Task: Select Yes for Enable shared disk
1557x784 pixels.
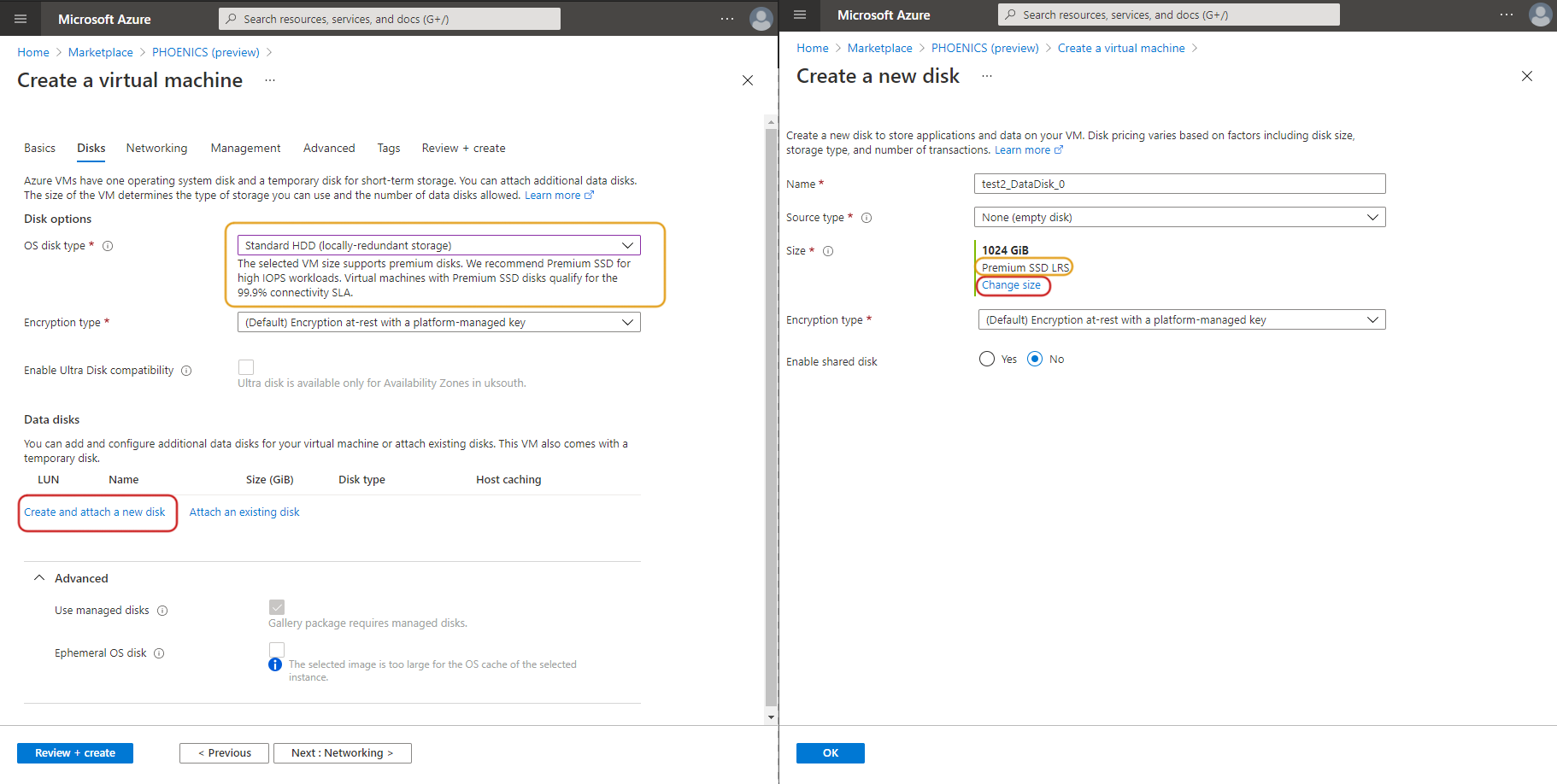Action: click(x=987, y=359)
